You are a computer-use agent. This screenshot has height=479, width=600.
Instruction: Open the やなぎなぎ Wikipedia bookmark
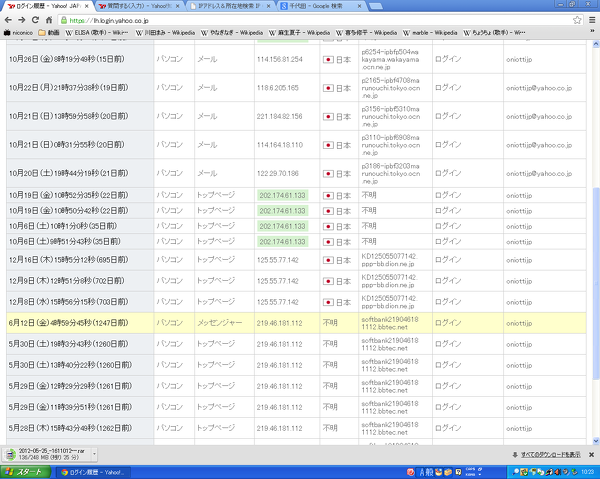232,33
